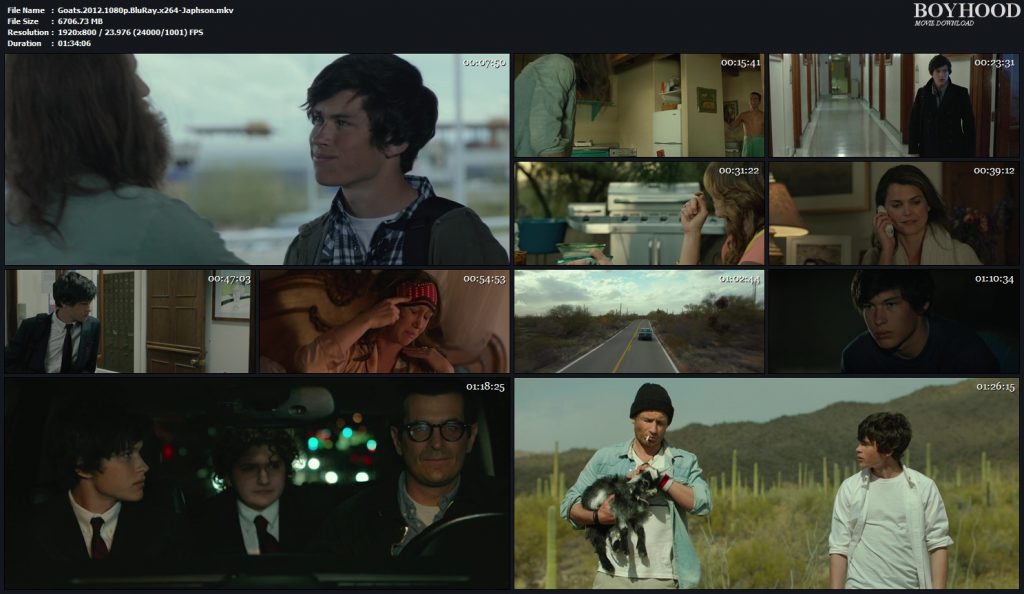
Task: Open the thumbnail of woman talking on phone
Action: pyautogui.click(x=894, y=213)
